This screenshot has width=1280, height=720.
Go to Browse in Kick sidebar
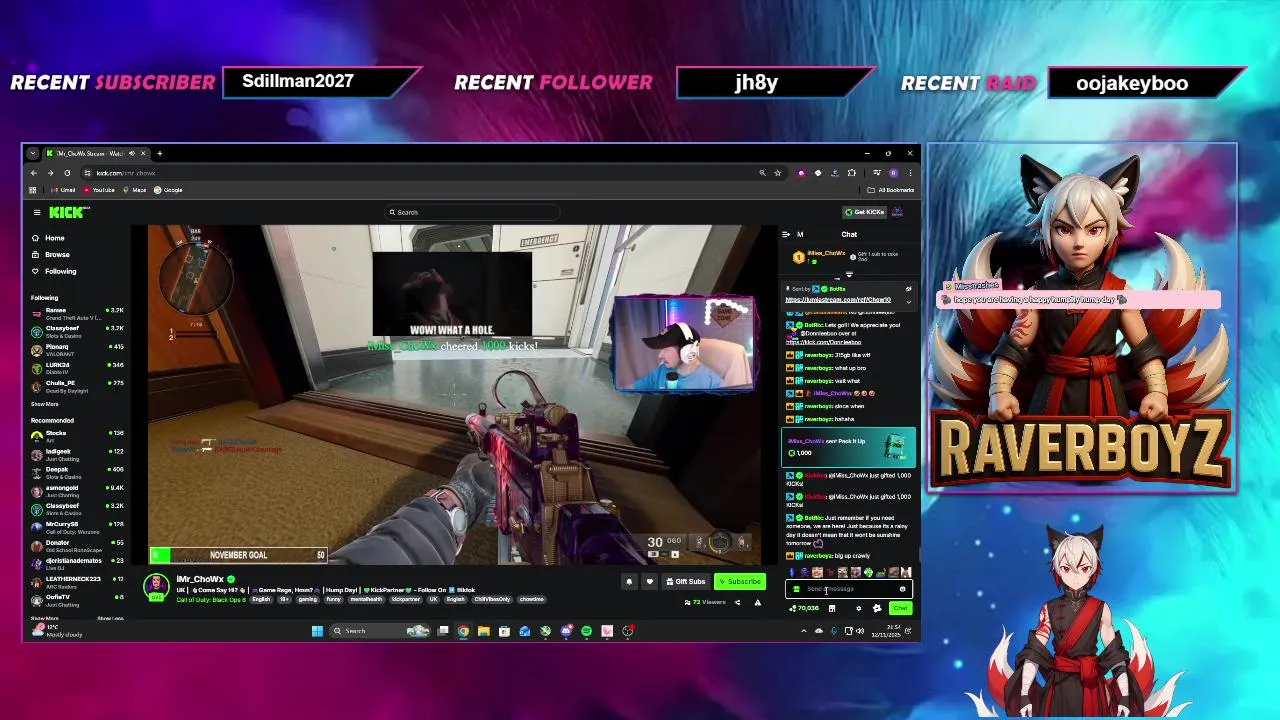tap(50, 255)
